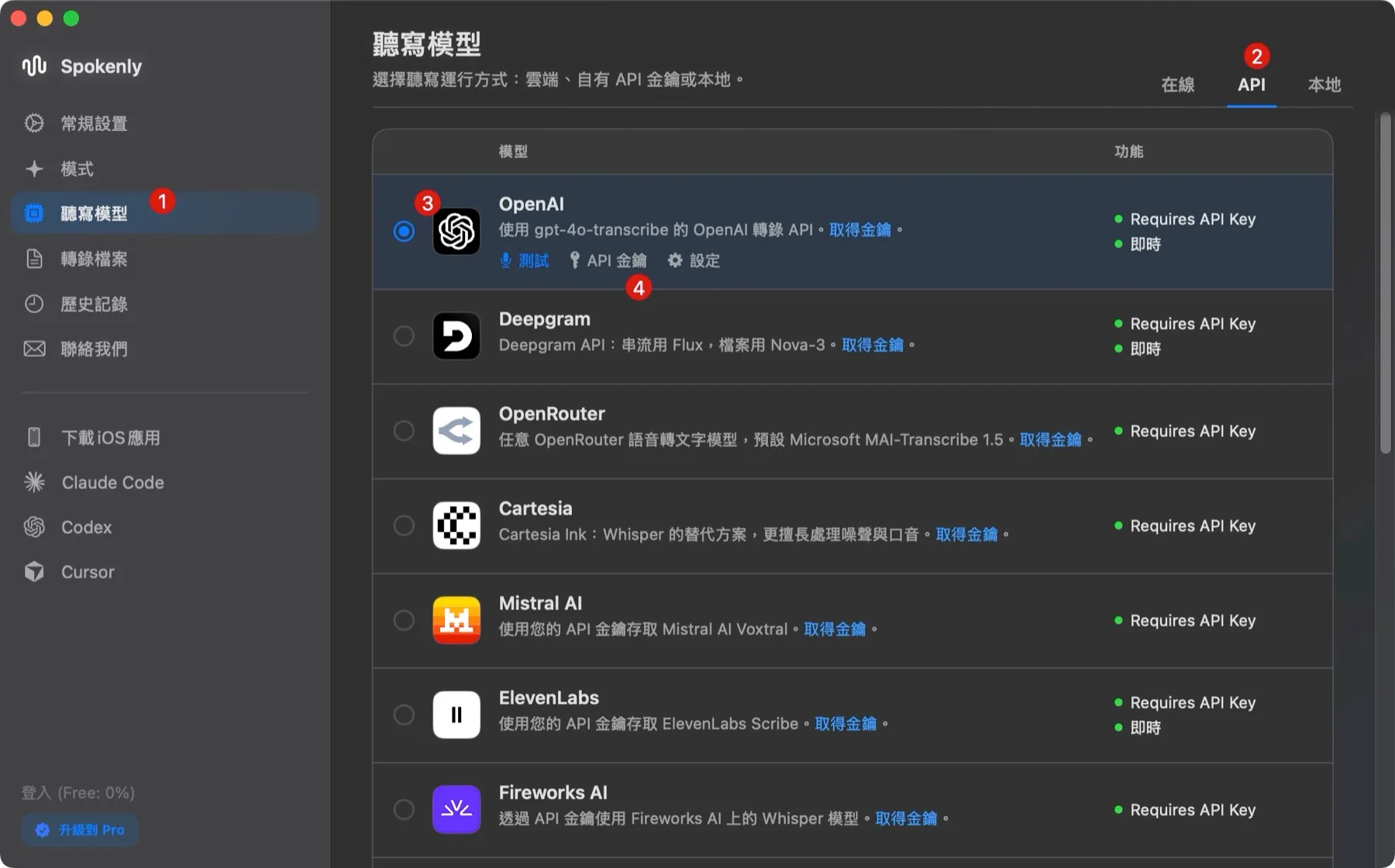
Task: Click the model list vertical scrollbar
Action: point(1385,283)
